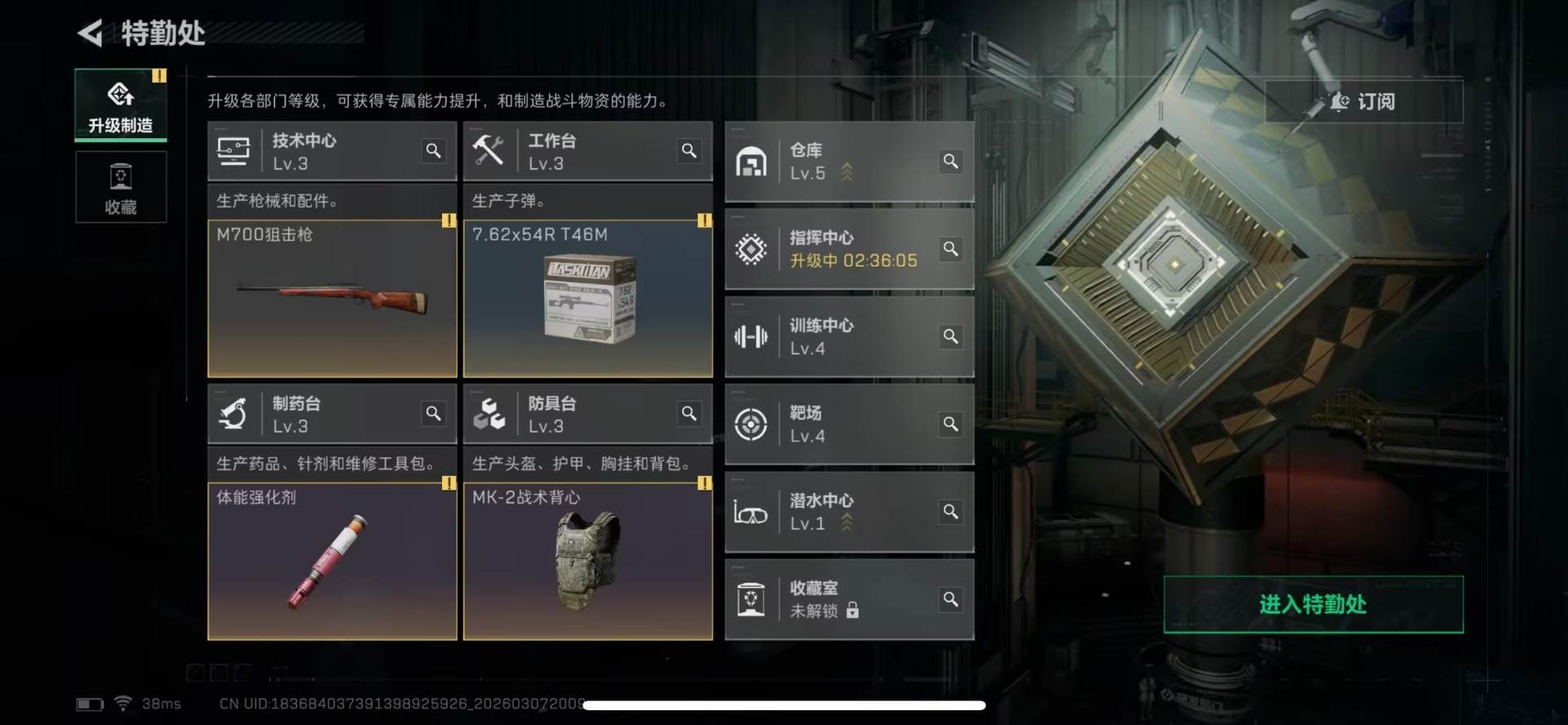Click magnifier icon on 制药台

433,414
